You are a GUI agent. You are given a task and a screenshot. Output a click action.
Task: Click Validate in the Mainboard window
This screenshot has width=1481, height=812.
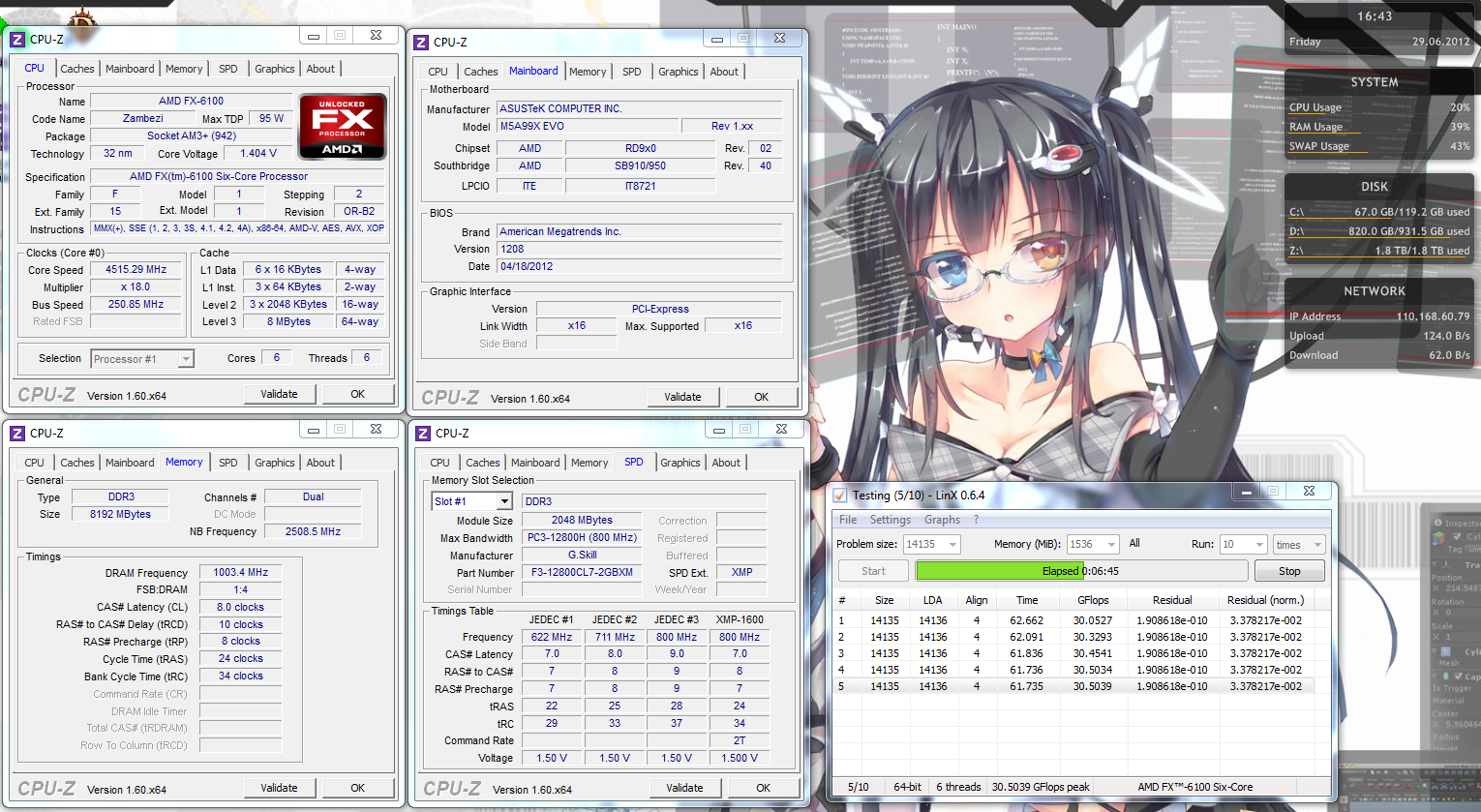click(x=682, y=397)
